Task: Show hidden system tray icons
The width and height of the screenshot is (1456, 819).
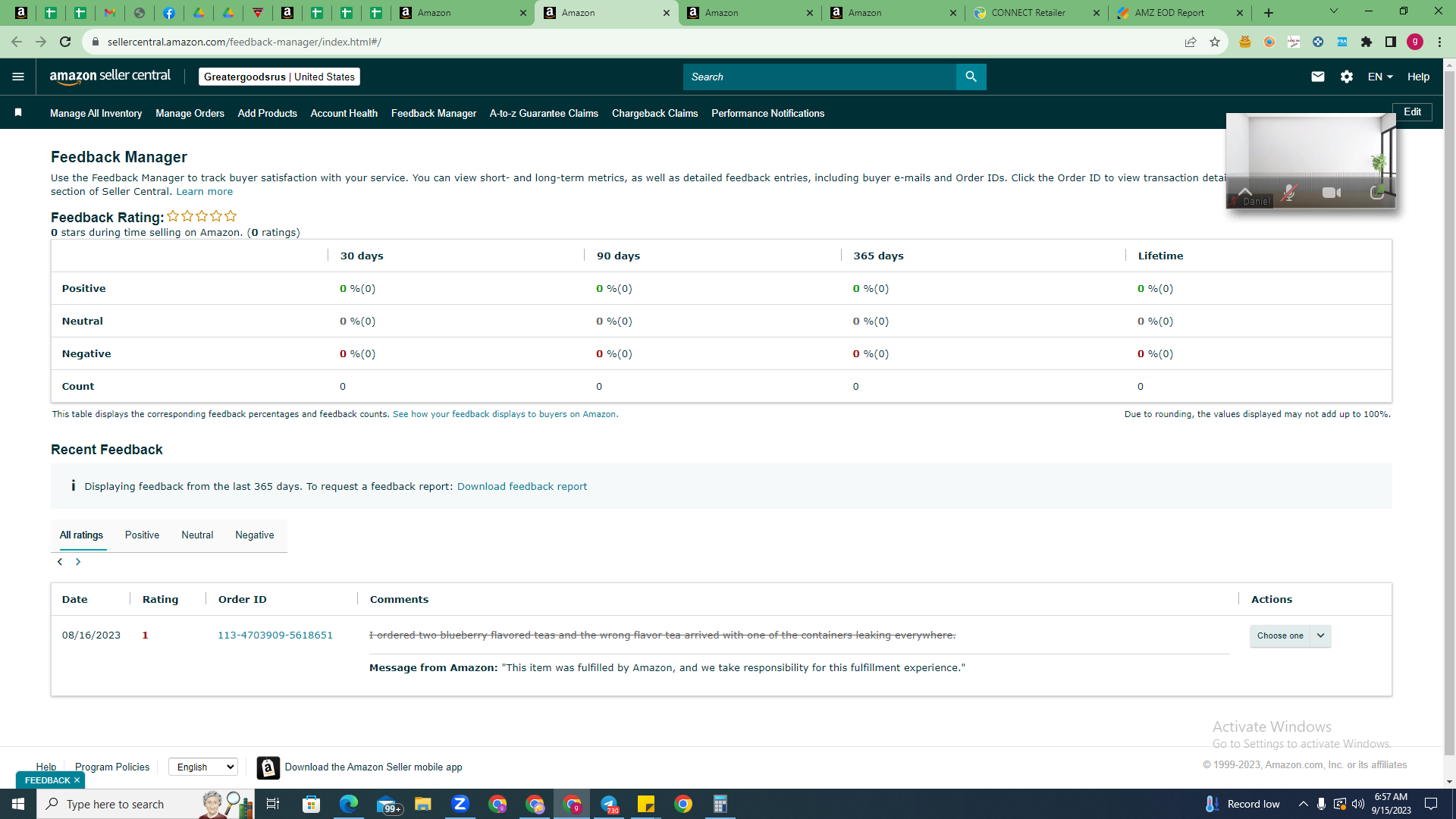Action: [x=1303, y=804]
